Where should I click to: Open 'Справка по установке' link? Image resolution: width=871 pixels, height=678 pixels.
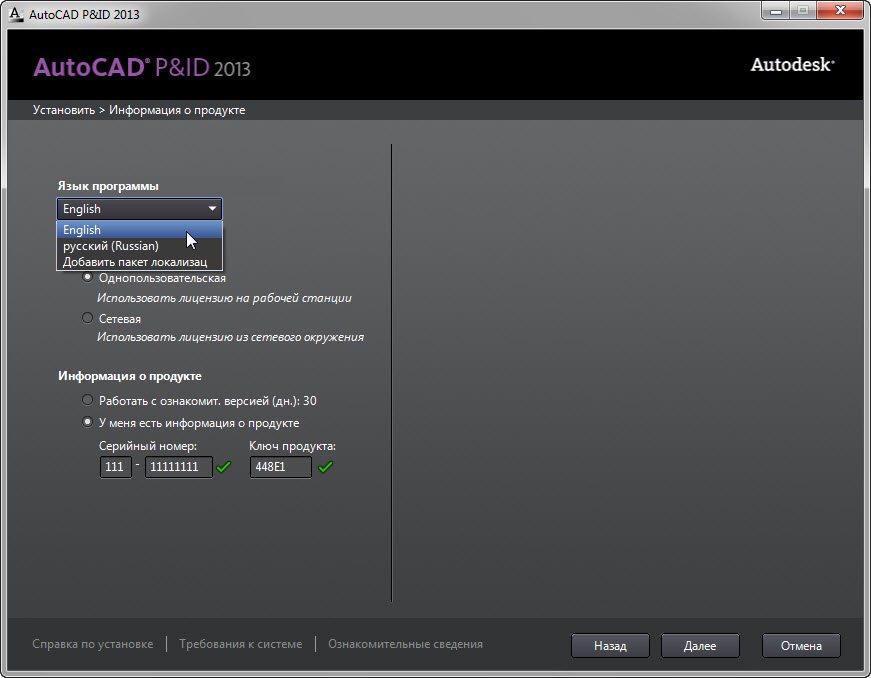pos(92,644)
